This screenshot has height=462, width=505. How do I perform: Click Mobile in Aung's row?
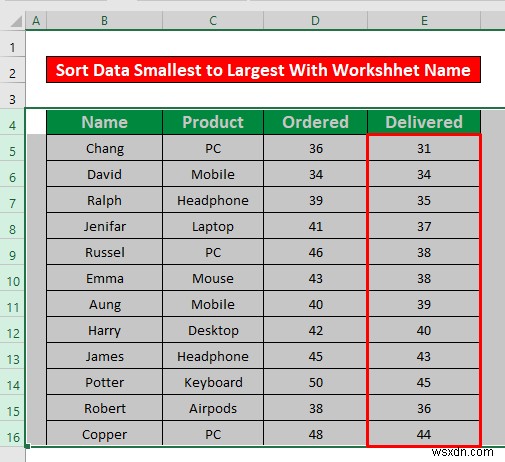[x=213, y=304]
